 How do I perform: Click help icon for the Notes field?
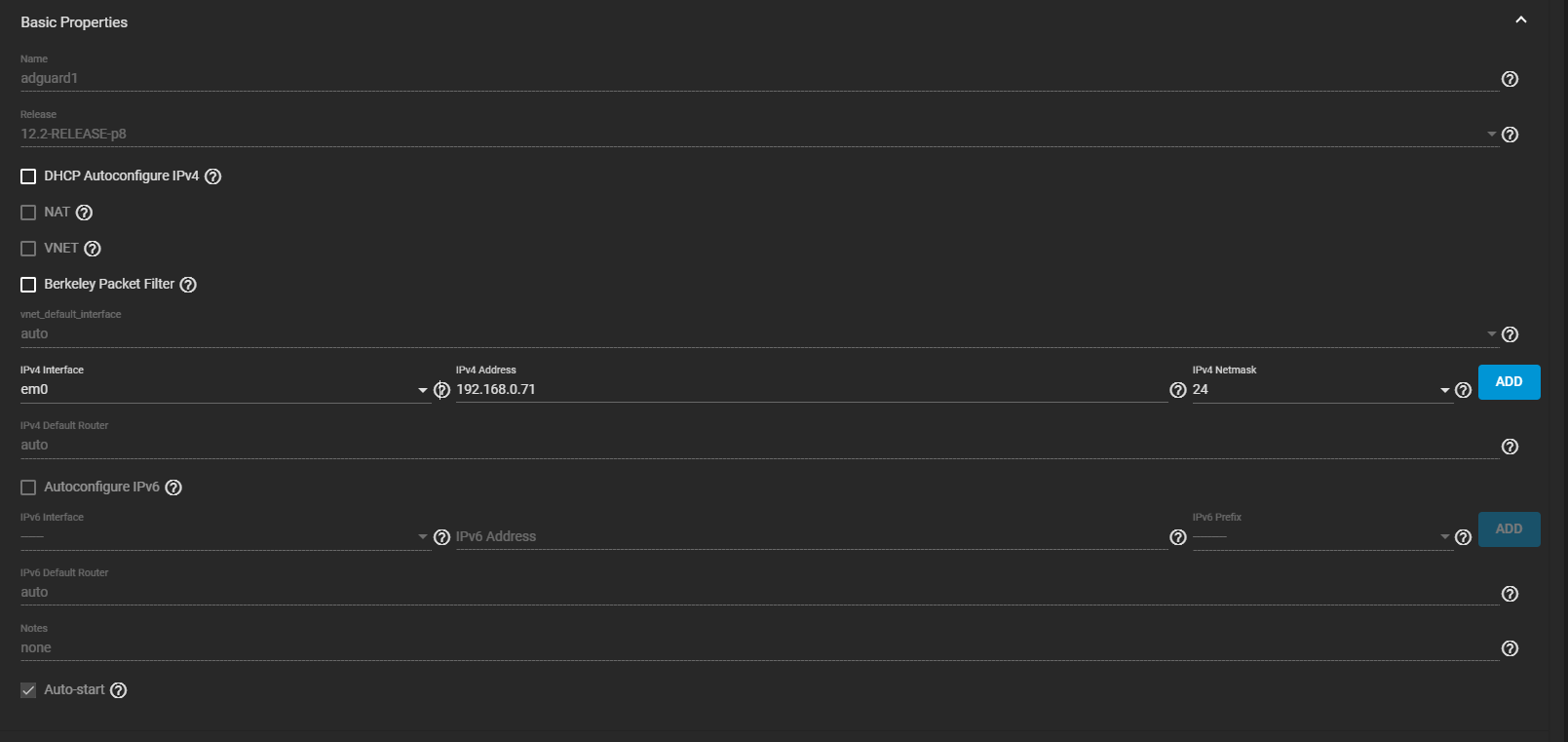1510,648
